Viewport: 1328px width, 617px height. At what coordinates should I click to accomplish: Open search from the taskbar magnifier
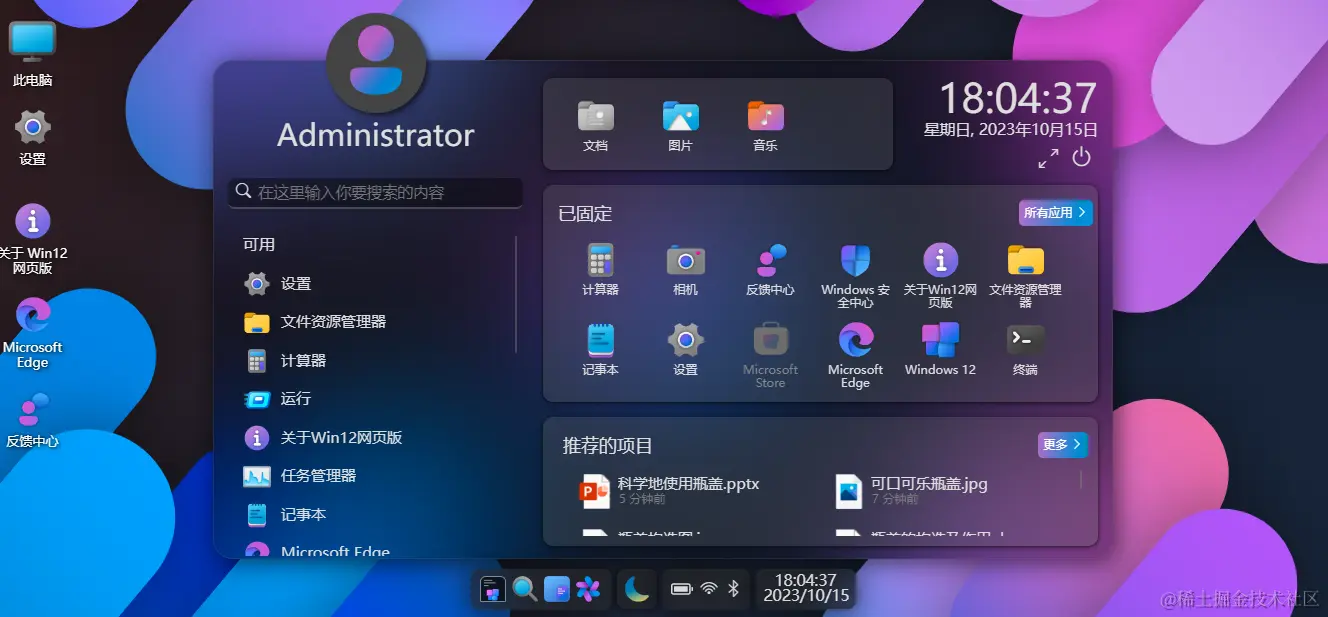525,589
